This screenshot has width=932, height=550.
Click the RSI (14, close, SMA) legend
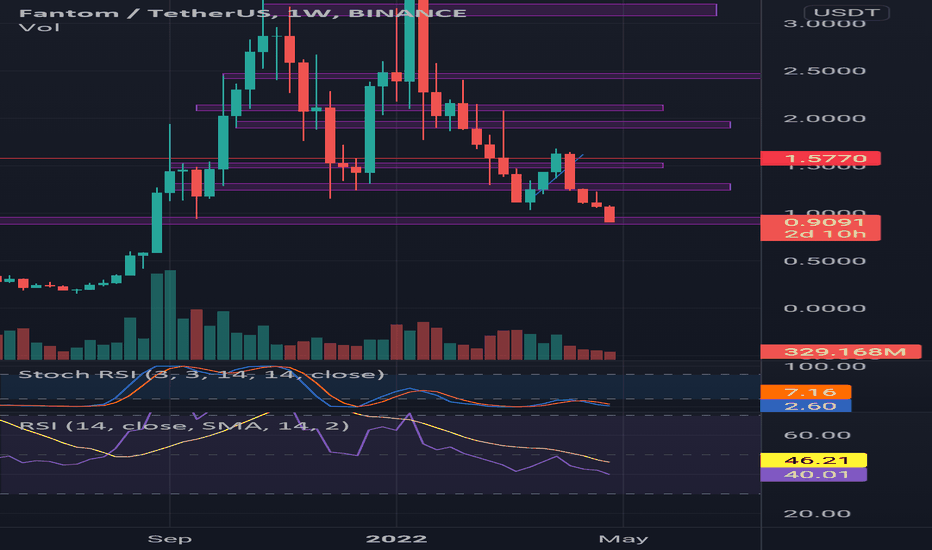pyautogui.click(x=184, y=426)
